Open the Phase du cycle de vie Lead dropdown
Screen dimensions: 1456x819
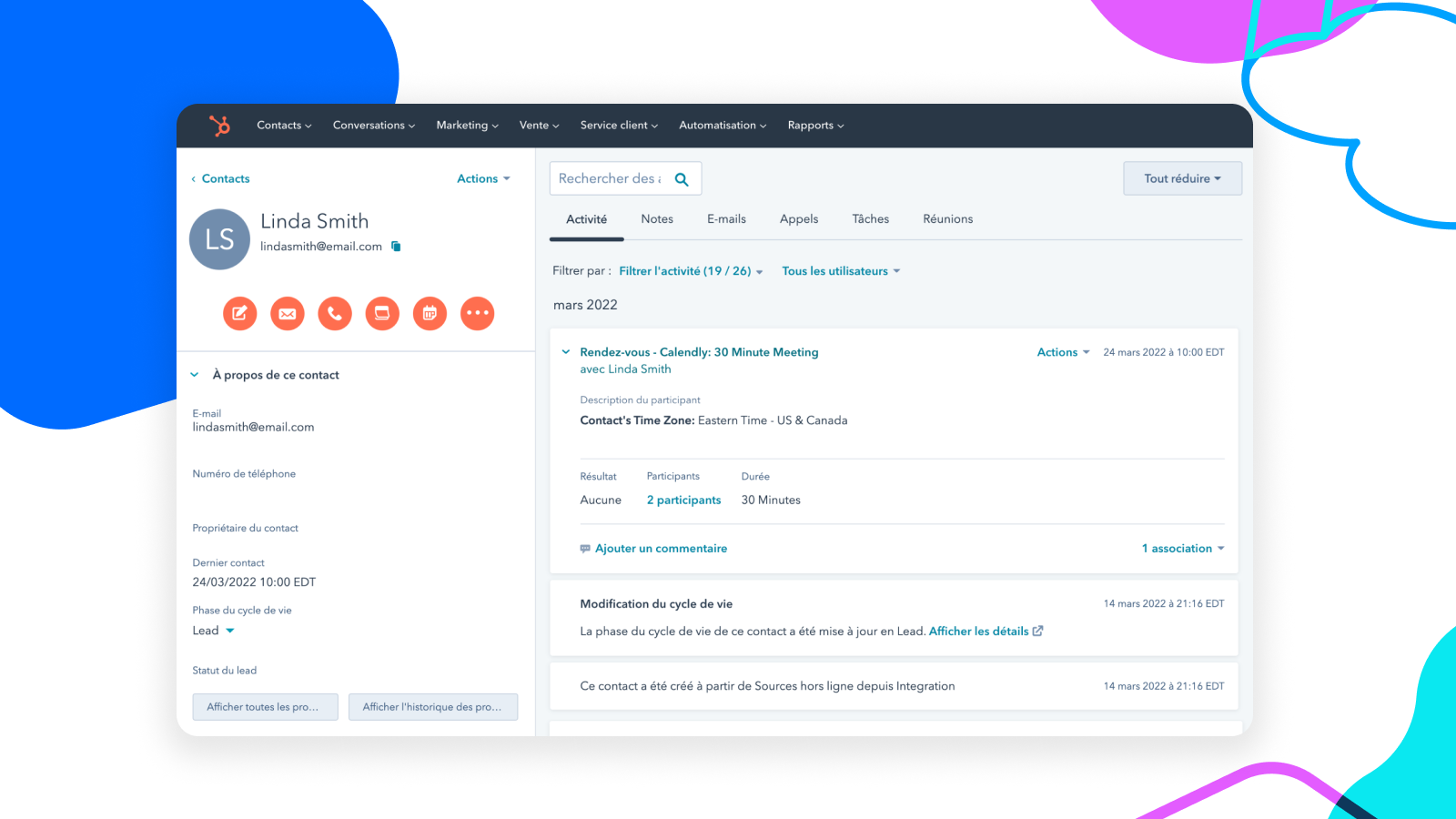point(214,630)
